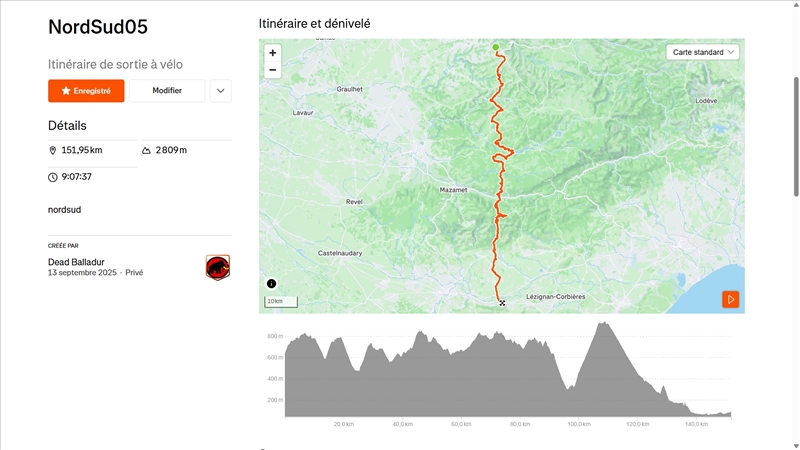Viewport: 800px width, 450px height.
Task: Zoom out on the route map
Action: pyautogui.click(x=273, y=70)
